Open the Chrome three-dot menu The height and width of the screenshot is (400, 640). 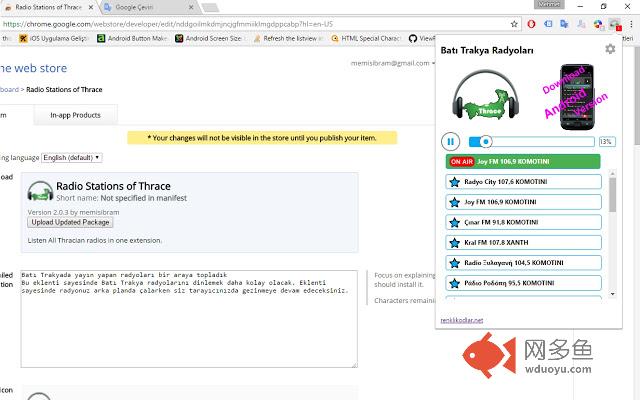pos(631,24)
